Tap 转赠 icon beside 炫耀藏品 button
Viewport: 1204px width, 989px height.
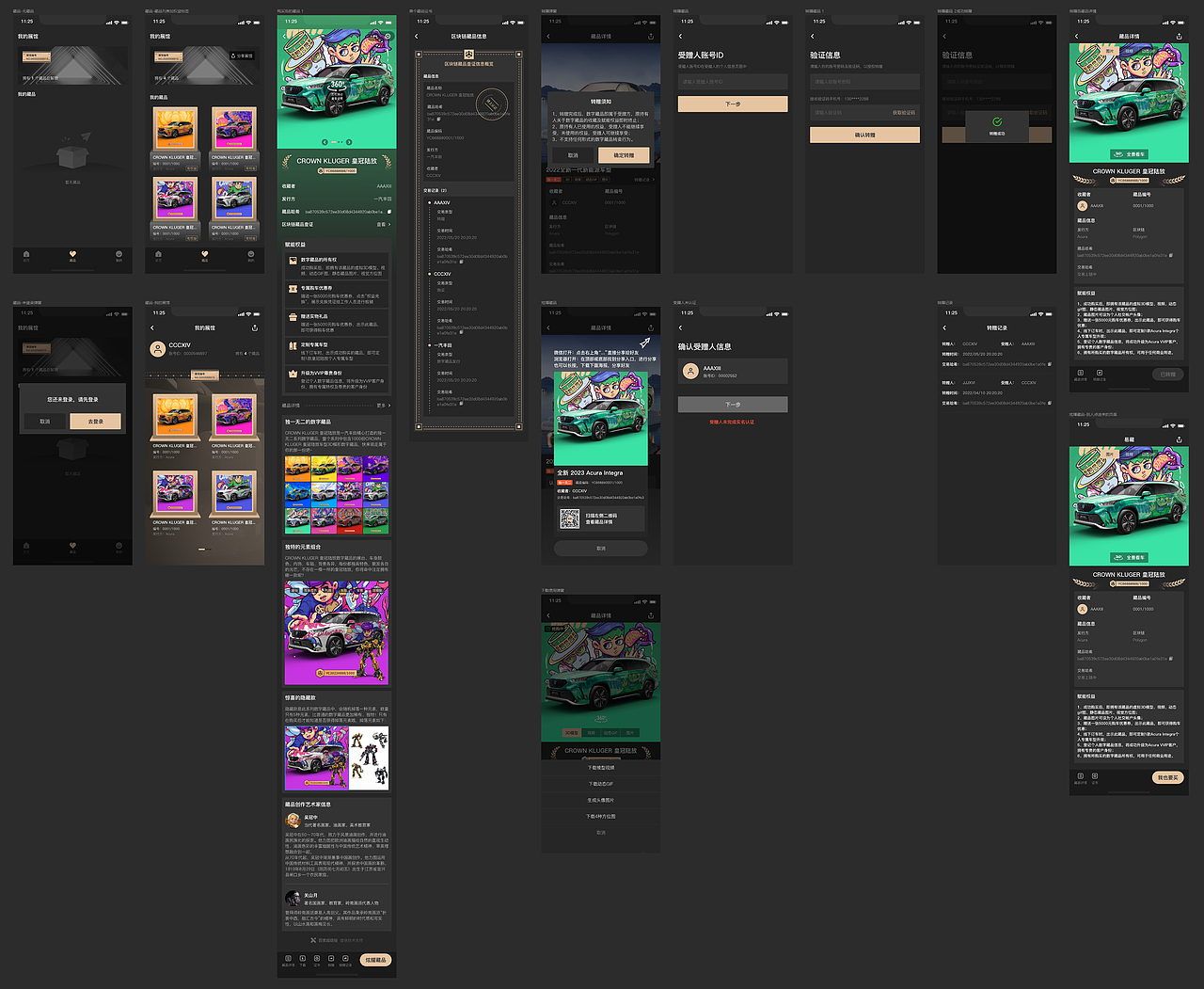331,960
